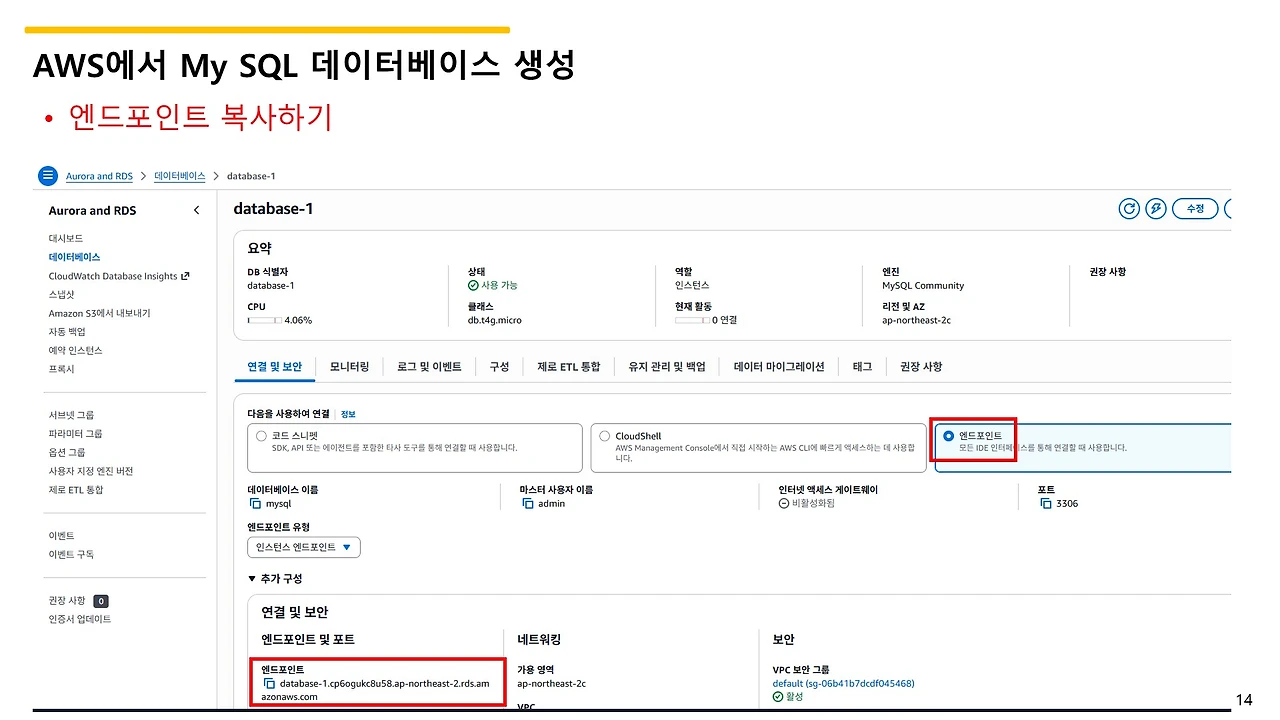
Task: Select the 엔드포인트 radio option
Action: tap(948, 436)
